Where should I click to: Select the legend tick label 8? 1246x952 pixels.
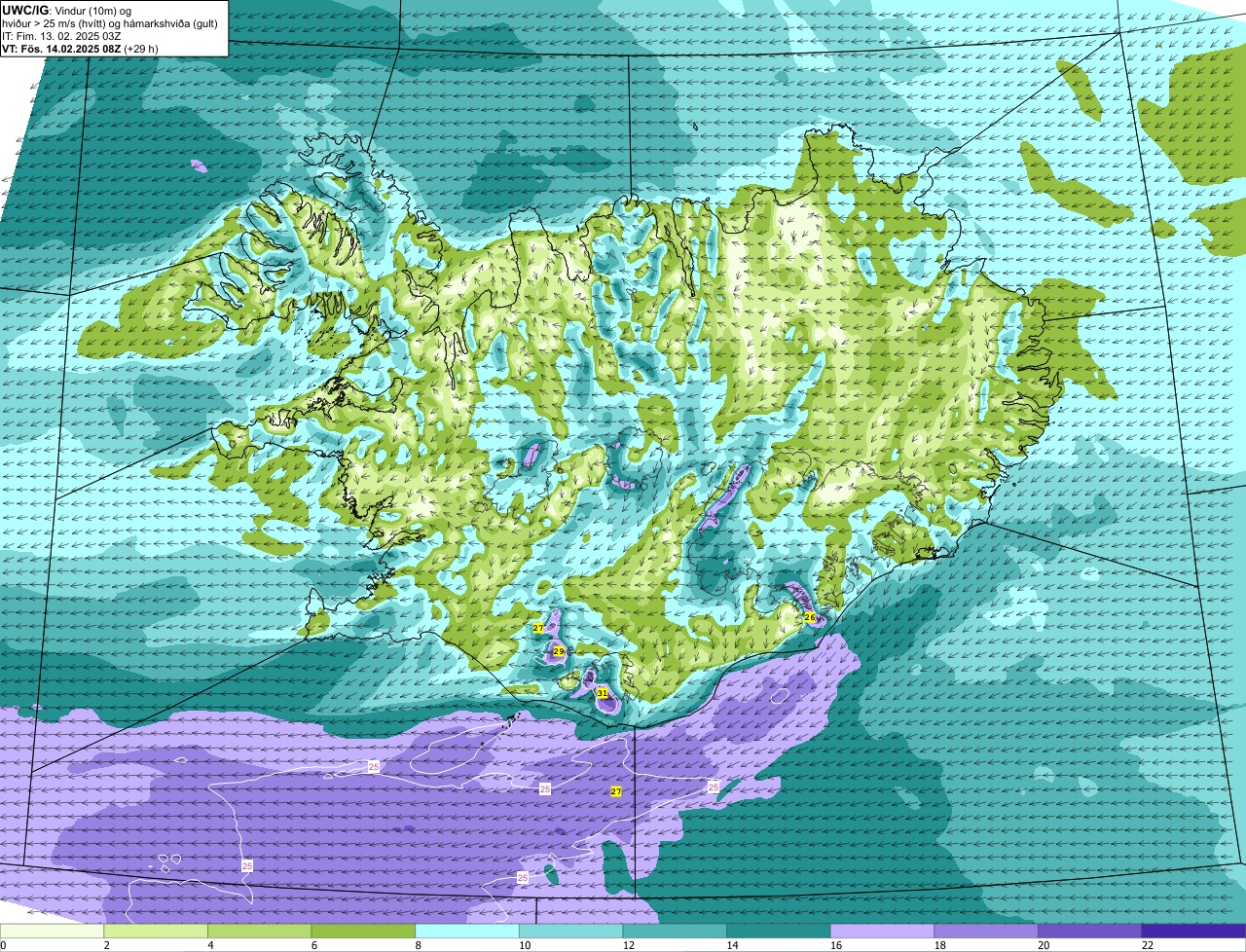(418, 945)
